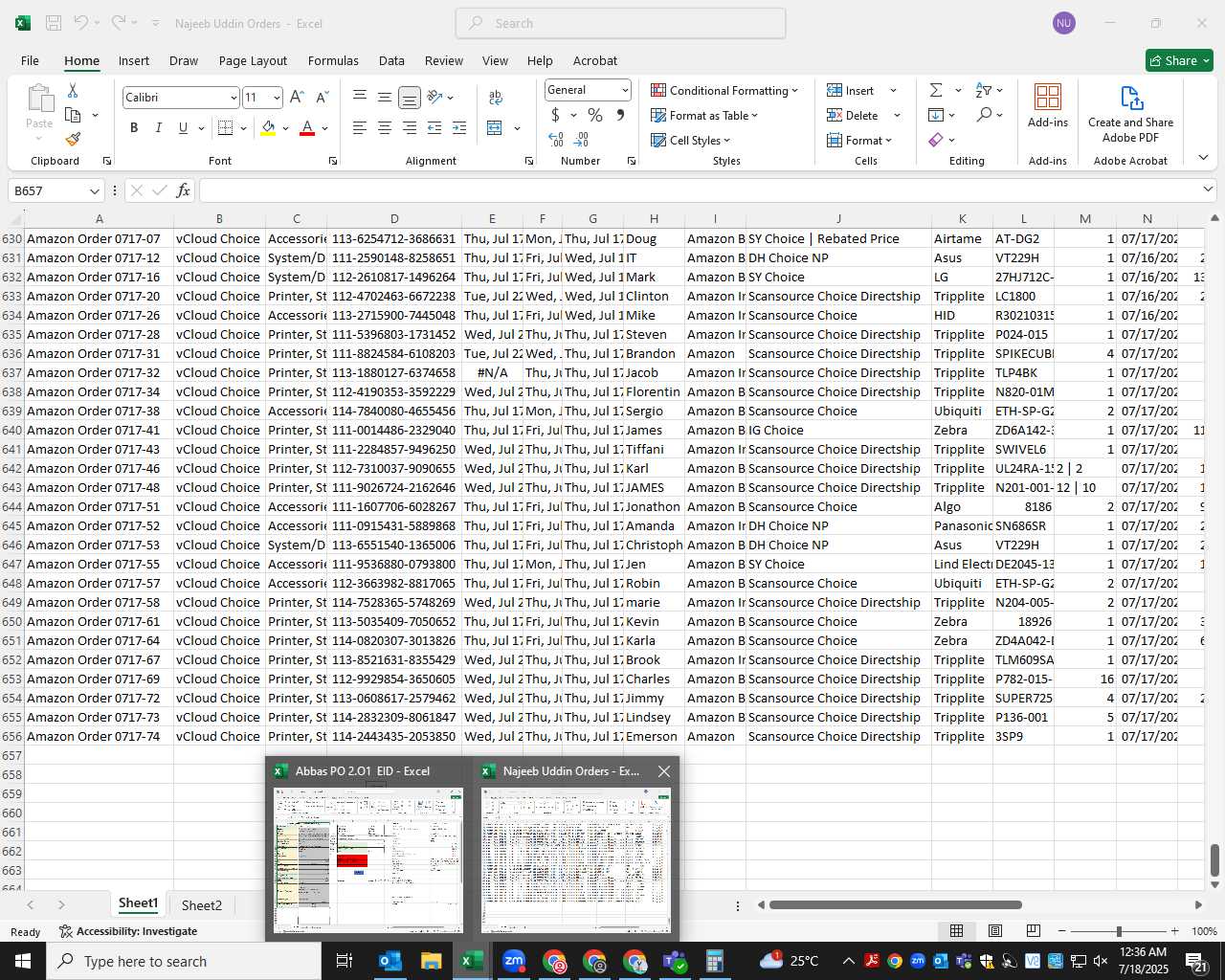Viewport: 1225px width, 980px height.
Task: Apply comma style format
Action: click(x=620, y=115)
